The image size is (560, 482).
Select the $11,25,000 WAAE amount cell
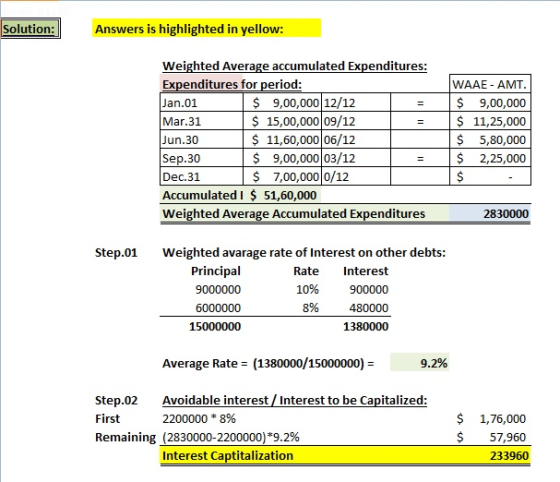(490, 121)
